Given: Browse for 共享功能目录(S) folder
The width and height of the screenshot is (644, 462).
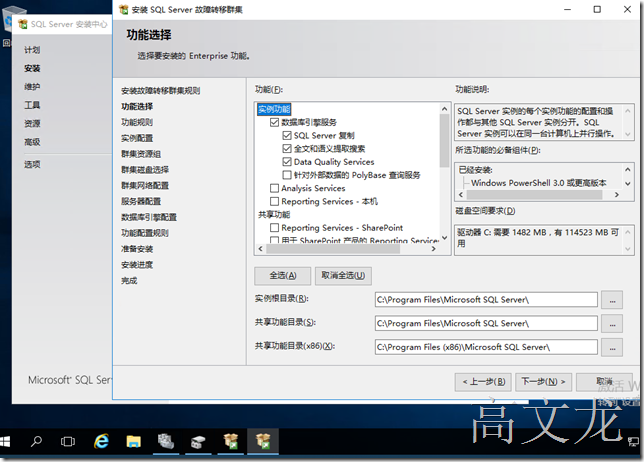Looking at the screenshot, I should [612, 324].
